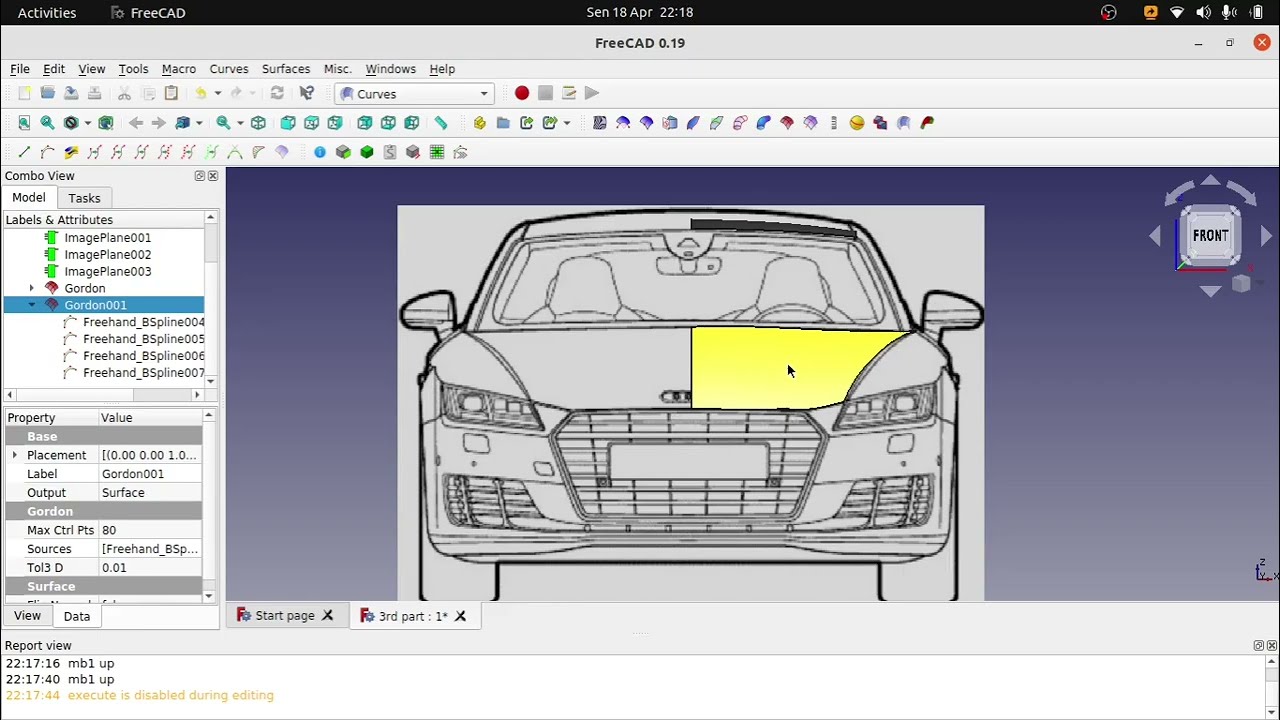Viewport: 1280px width, 720px height.
Task: Collapse the Gordon001 tree item
Action: tap(31, 305)
